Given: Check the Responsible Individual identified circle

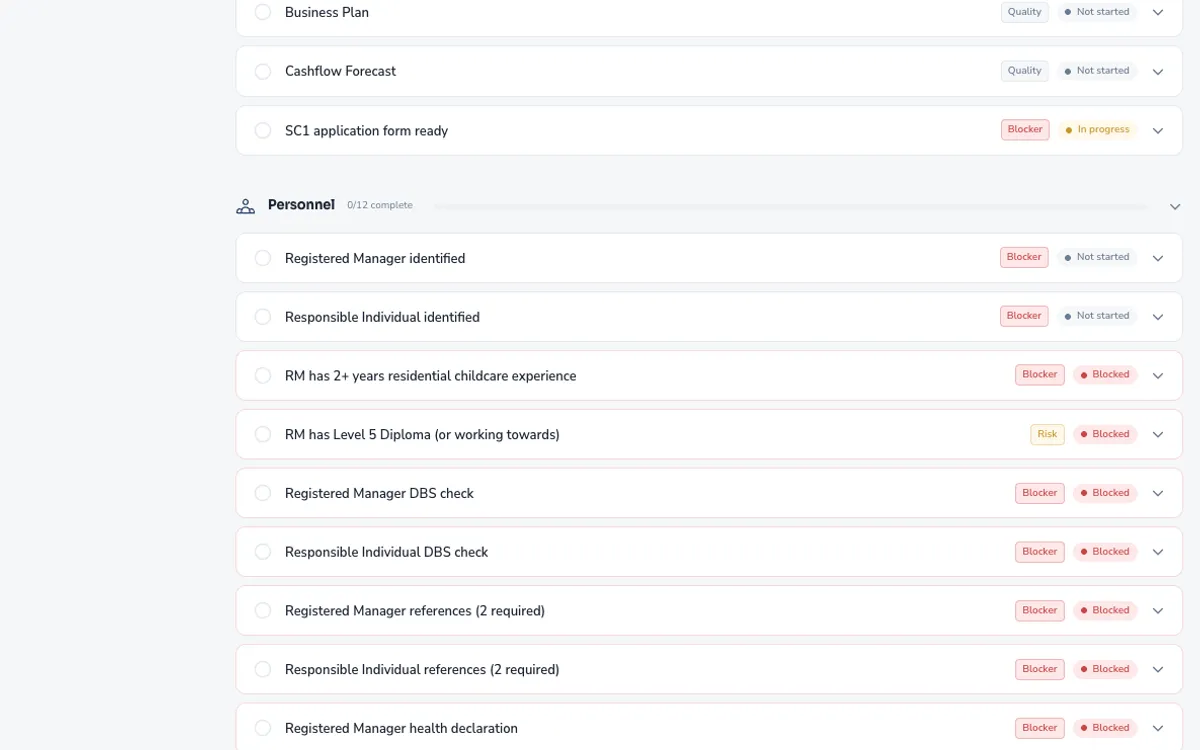Looking at the screenshot, I should click(x=262, y=316).
